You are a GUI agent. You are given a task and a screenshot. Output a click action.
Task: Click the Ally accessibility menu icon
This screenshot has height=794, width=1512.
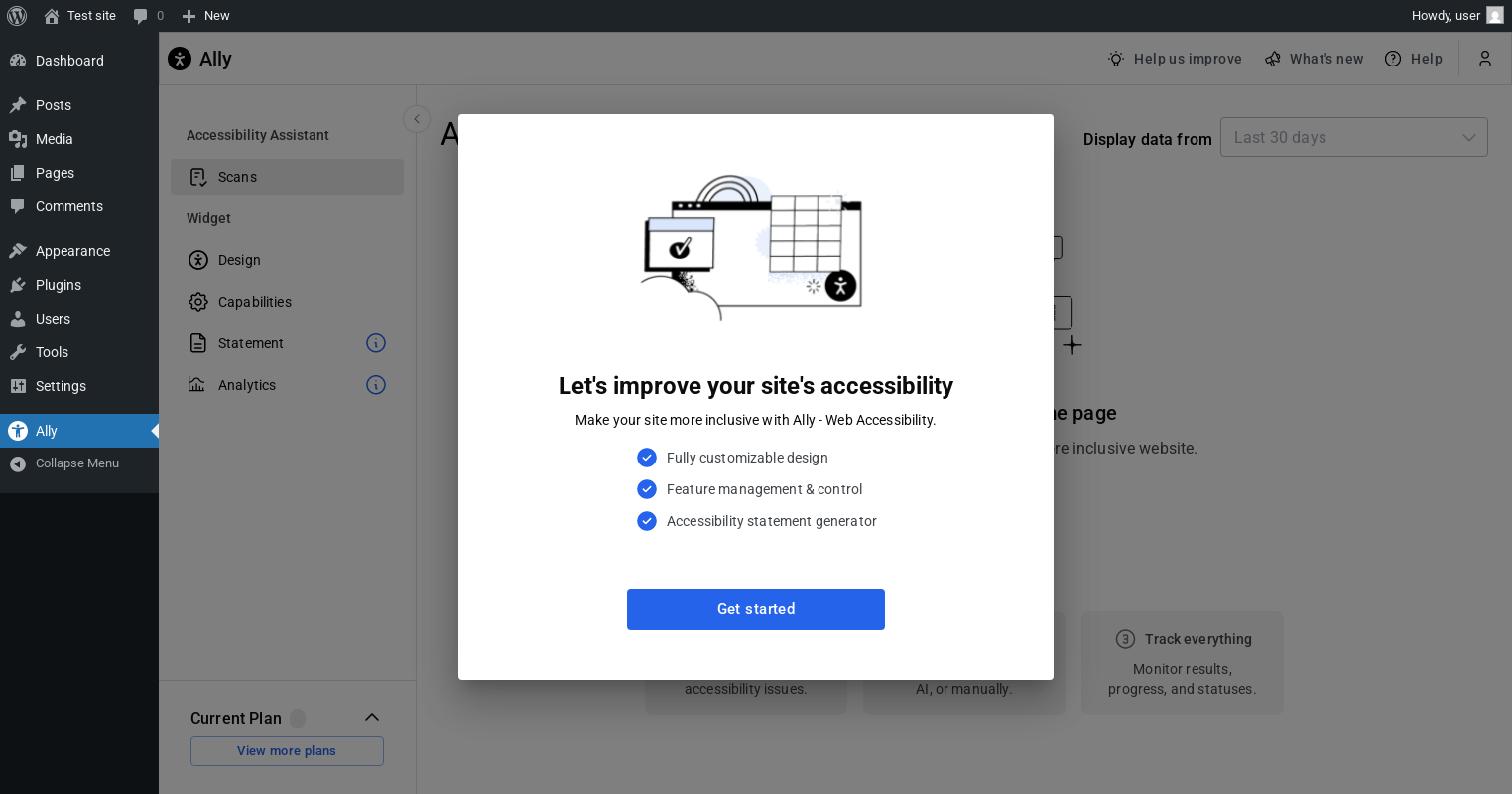tap(18, 431)
